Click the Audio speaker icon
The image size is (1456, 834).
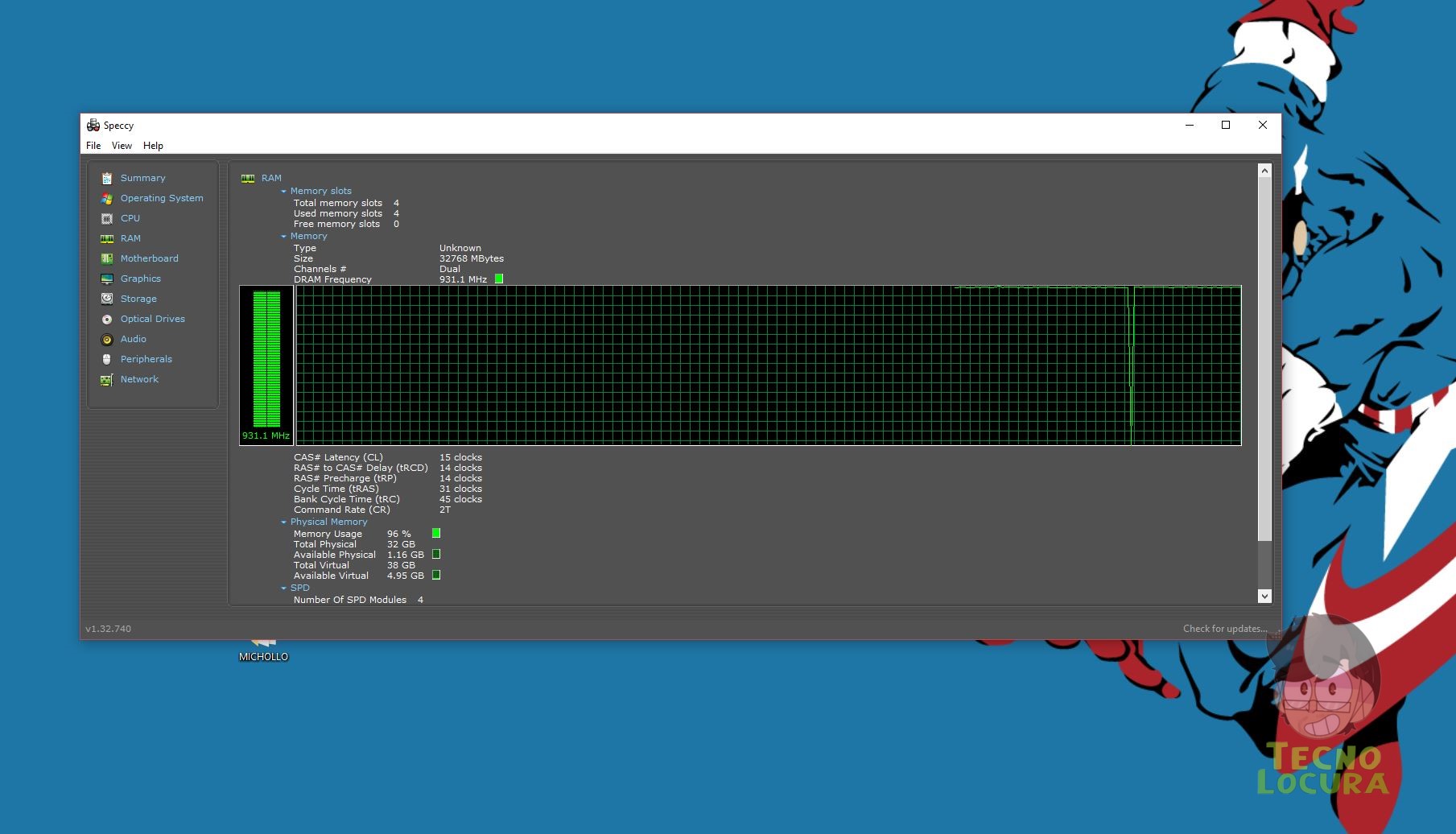coord(106,339)
